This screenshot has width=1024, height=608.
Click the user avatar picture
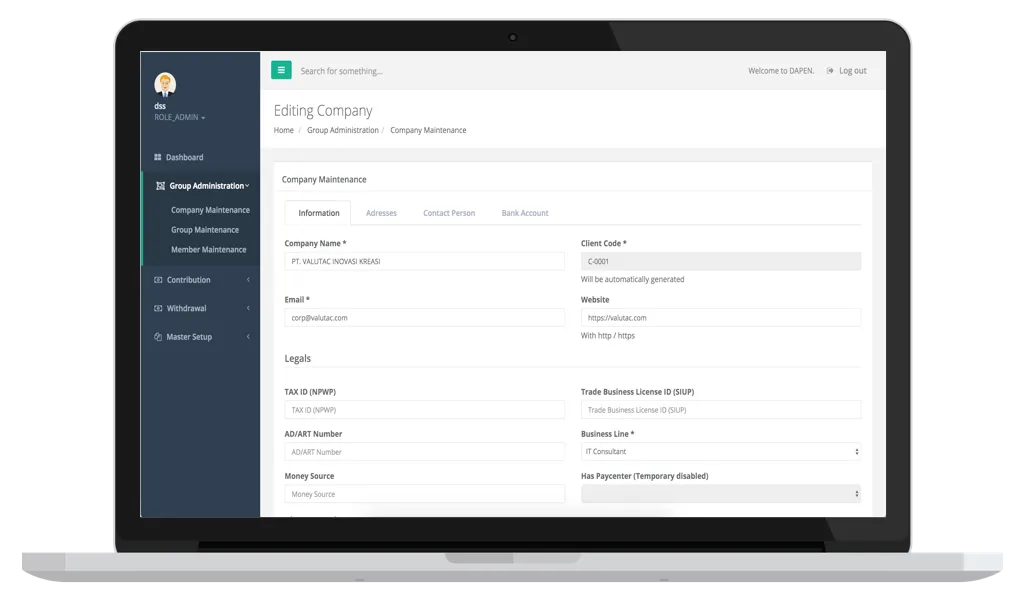coord(165,84)
